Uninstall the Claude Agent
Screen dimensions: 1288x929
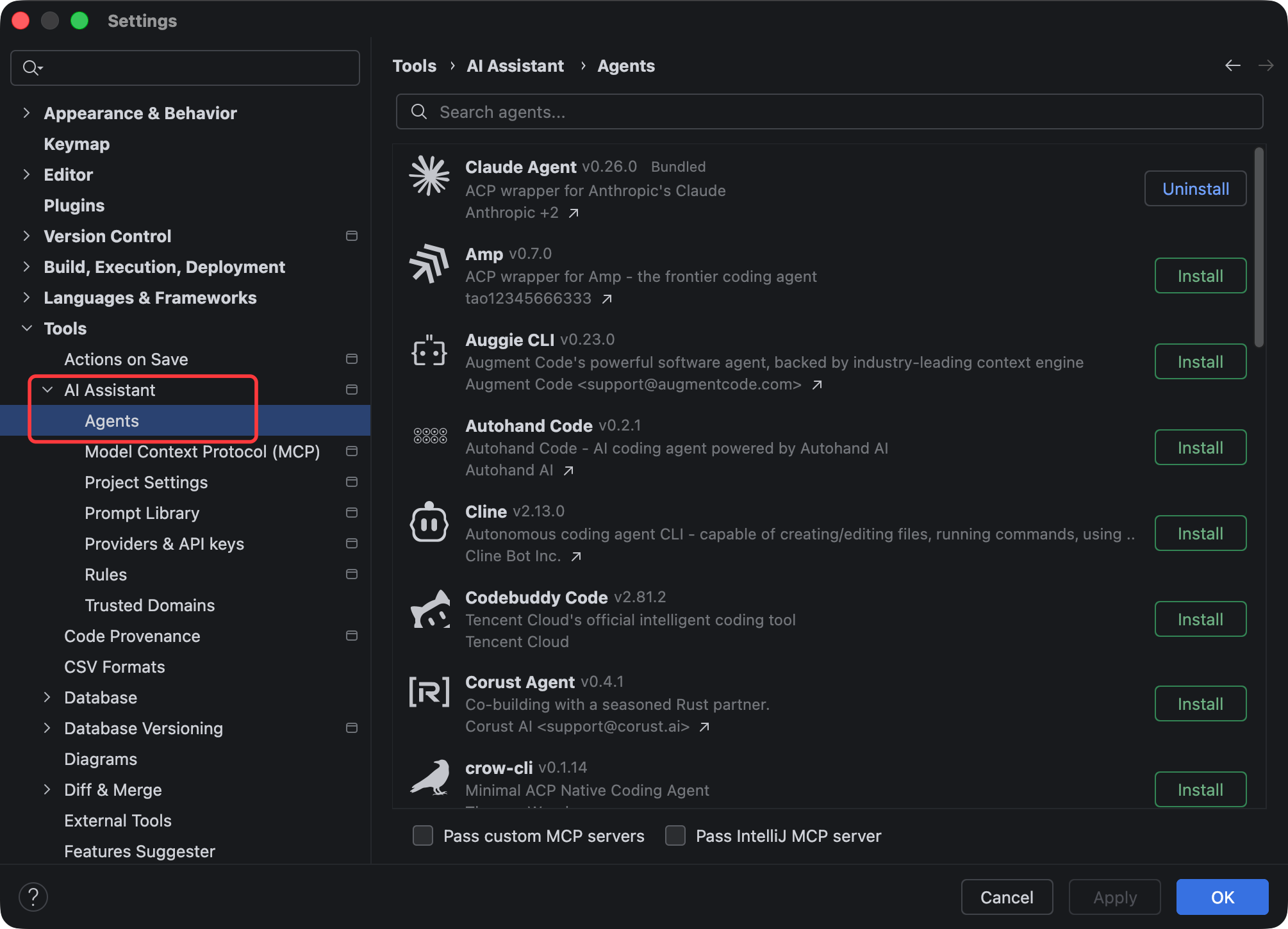click(1195, 188)
